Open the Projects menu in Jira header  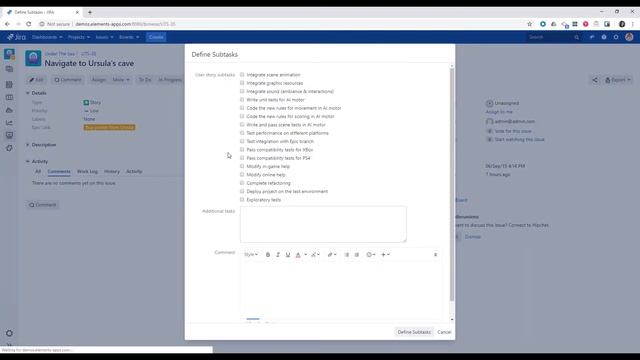[79, 37]
